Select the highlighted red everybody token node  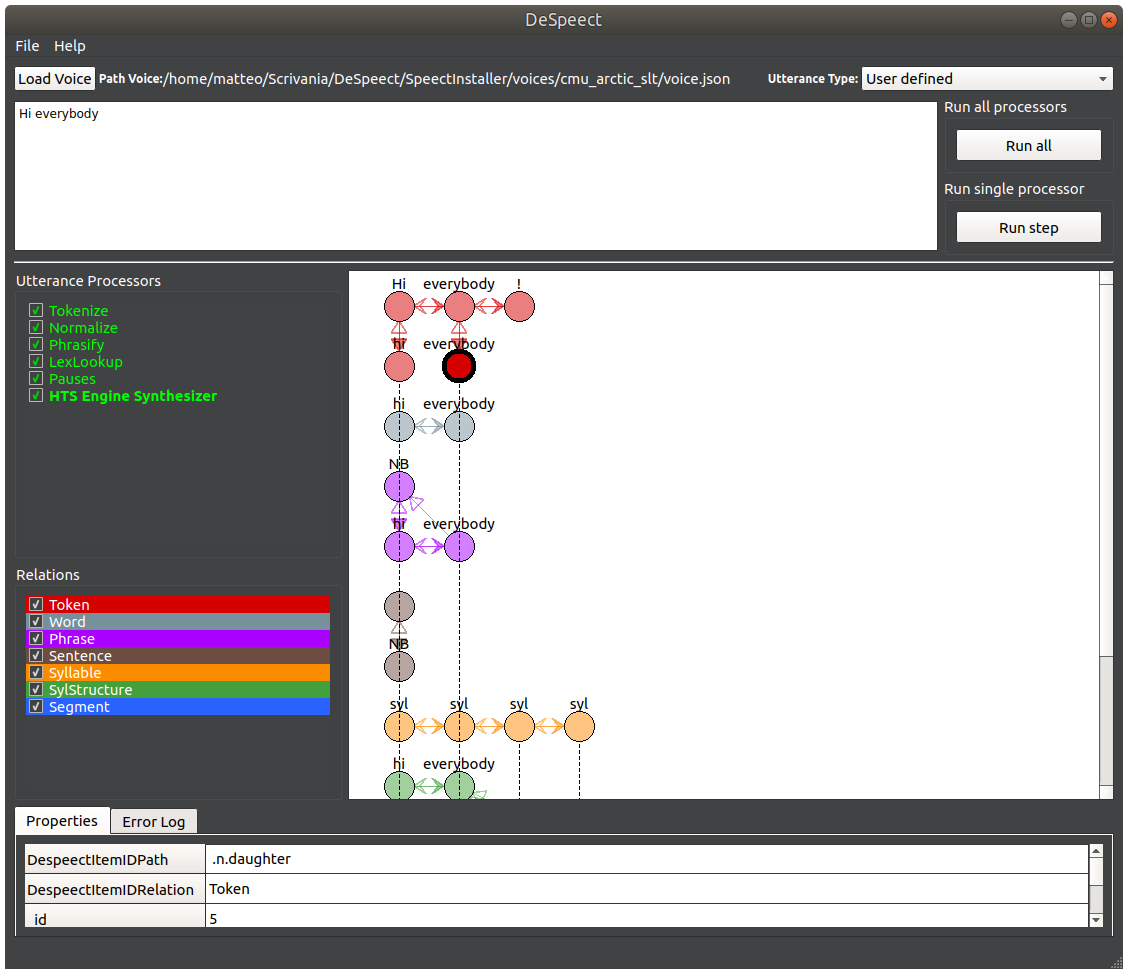click(458, 367)
